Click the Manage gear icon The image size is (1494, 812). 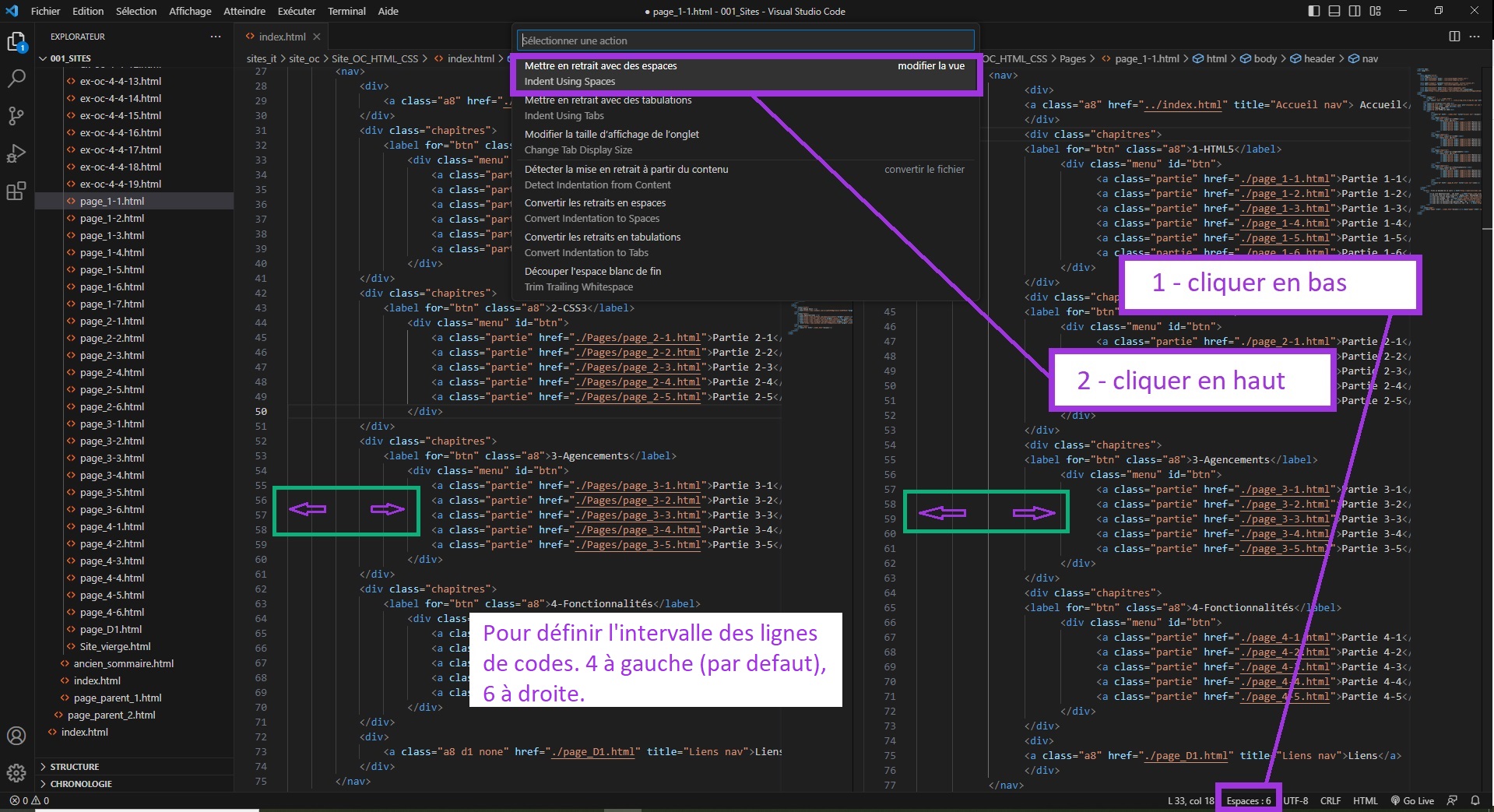point(16,772)
